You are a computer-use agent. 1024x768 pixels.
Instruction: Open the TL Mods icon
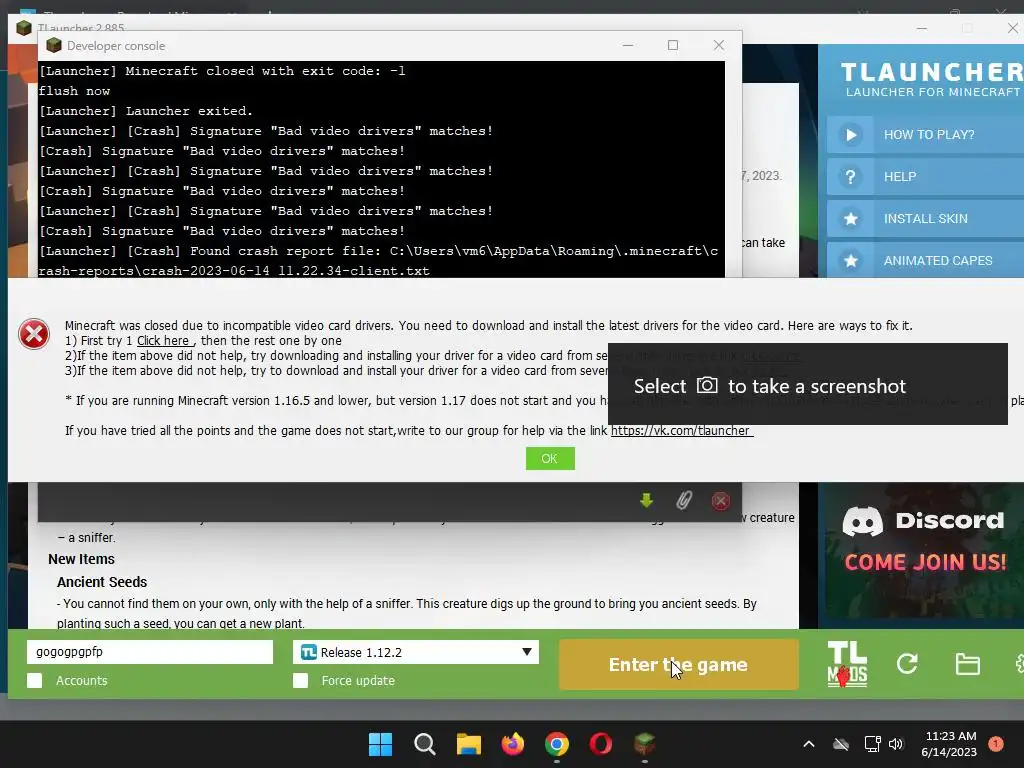click(x=847, y=664)
